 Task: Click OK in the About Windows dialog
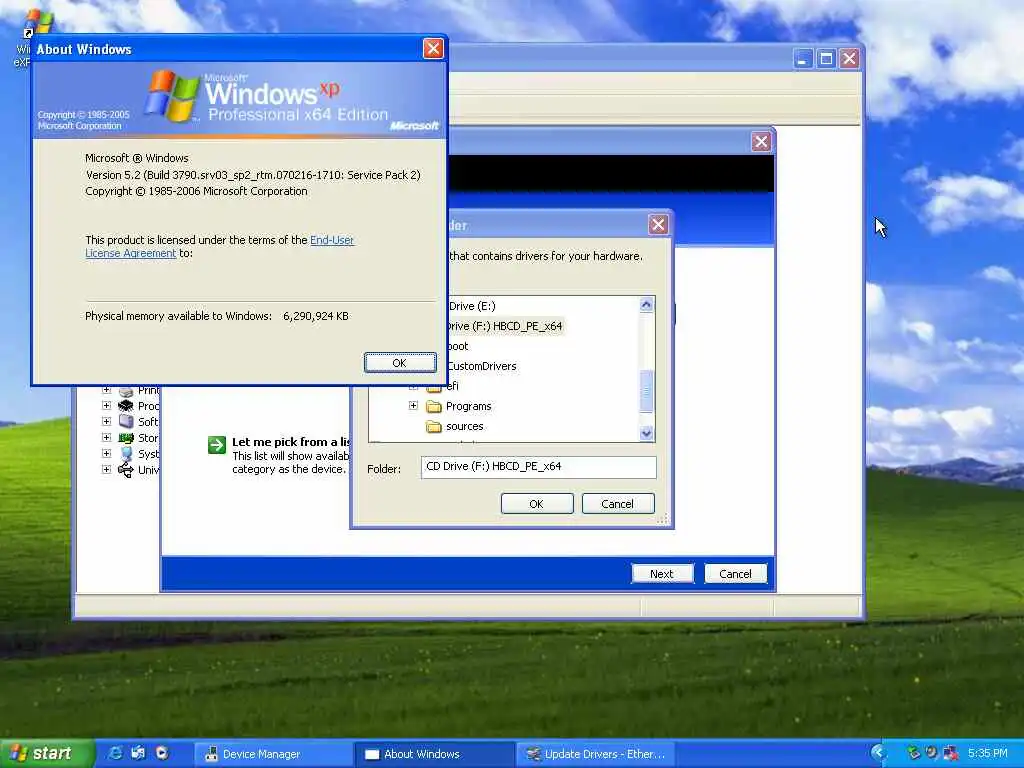click(x=400, y=363)
